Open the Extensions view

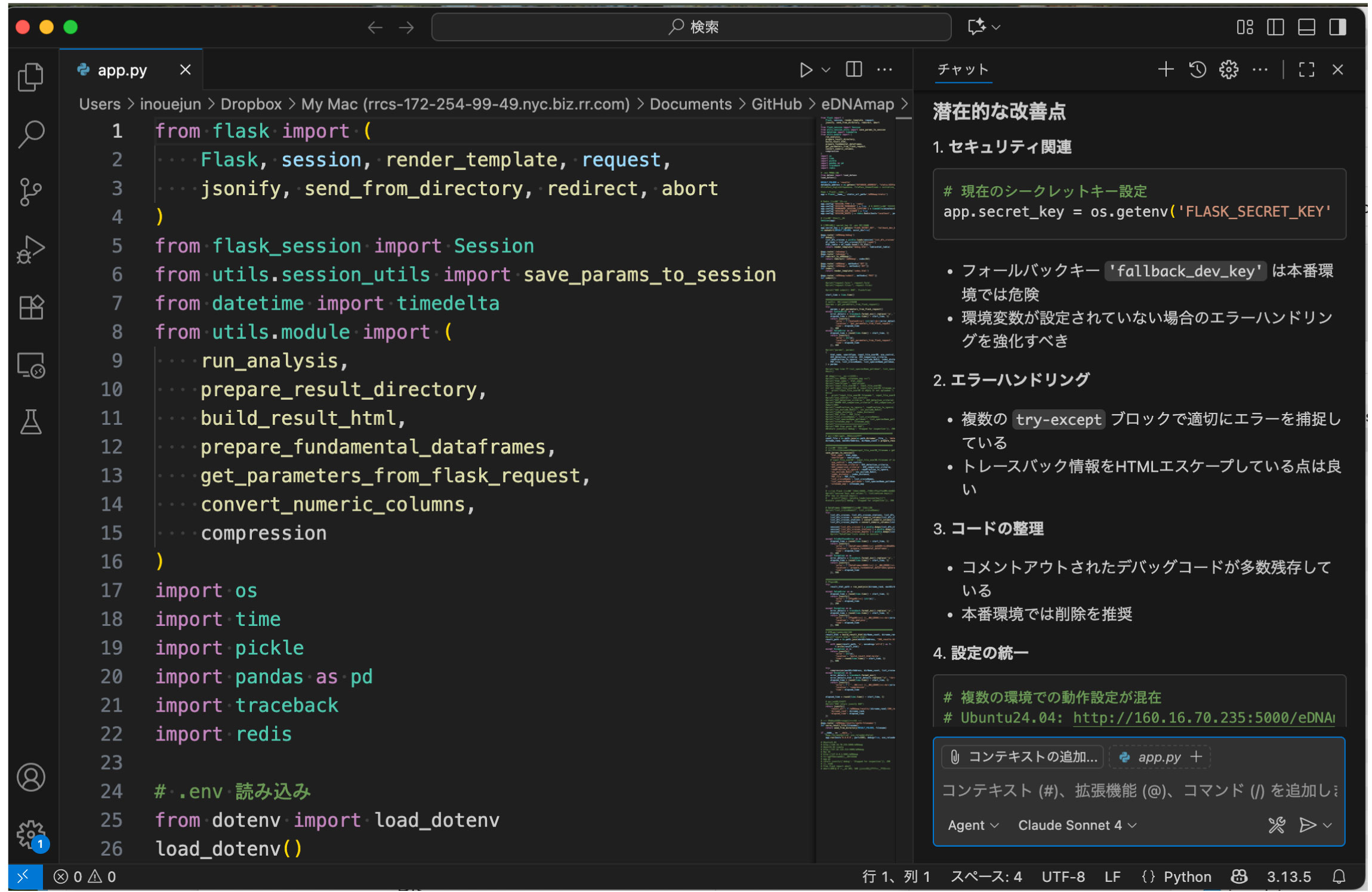30,307
